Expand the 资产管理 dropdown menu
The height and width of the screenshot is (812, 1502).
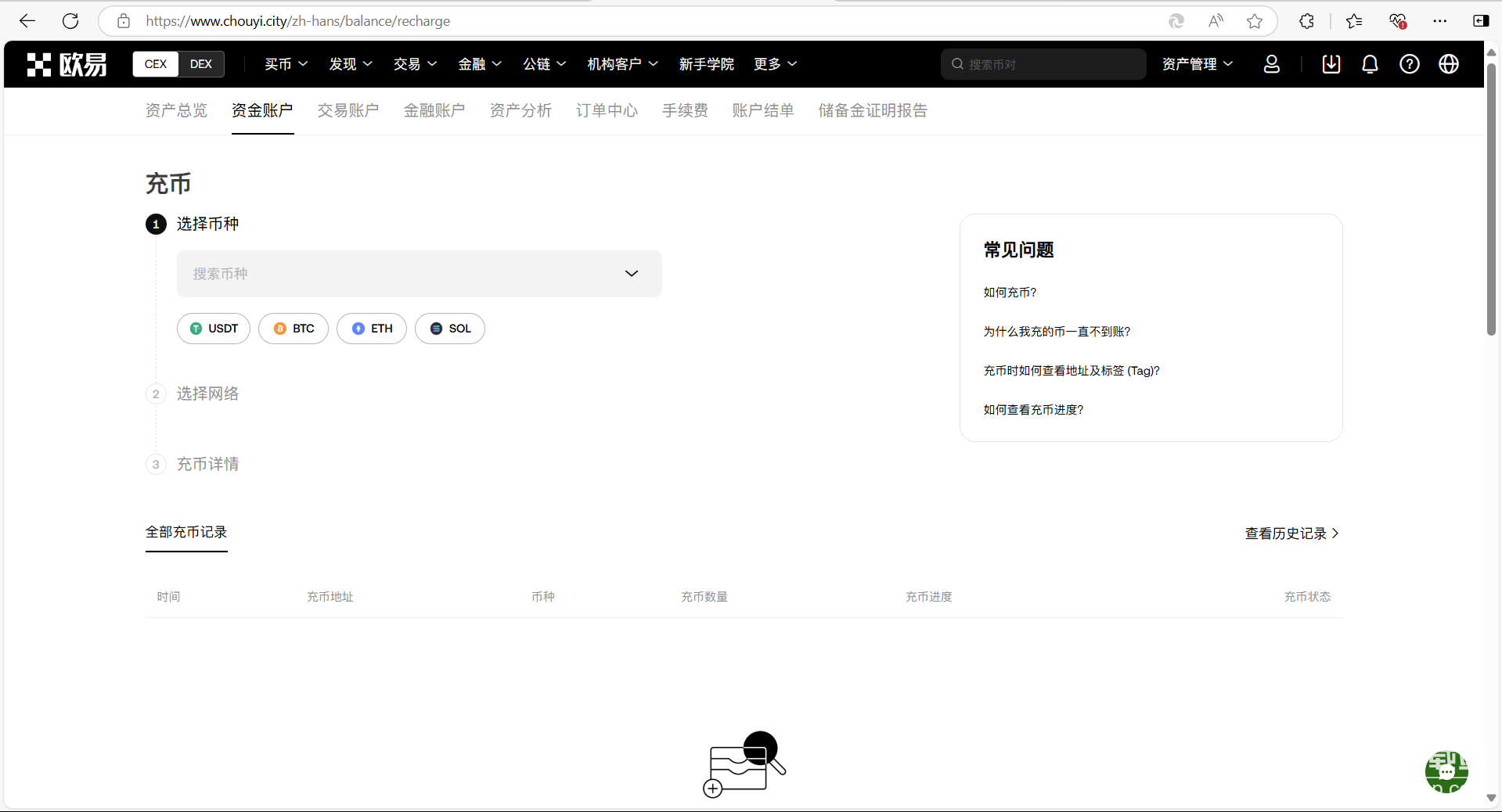coord(1197,64)
